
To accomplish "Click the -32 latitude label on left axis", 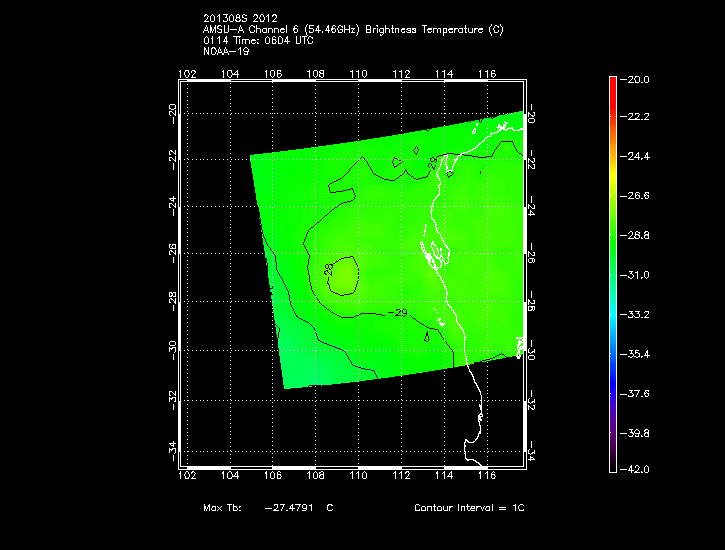I will tap(173, 397).
